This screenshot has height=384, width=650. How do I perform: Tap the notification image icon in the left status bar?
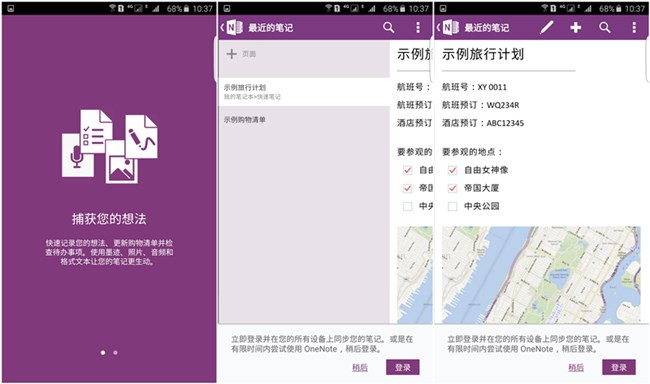(x=11, y=8)
